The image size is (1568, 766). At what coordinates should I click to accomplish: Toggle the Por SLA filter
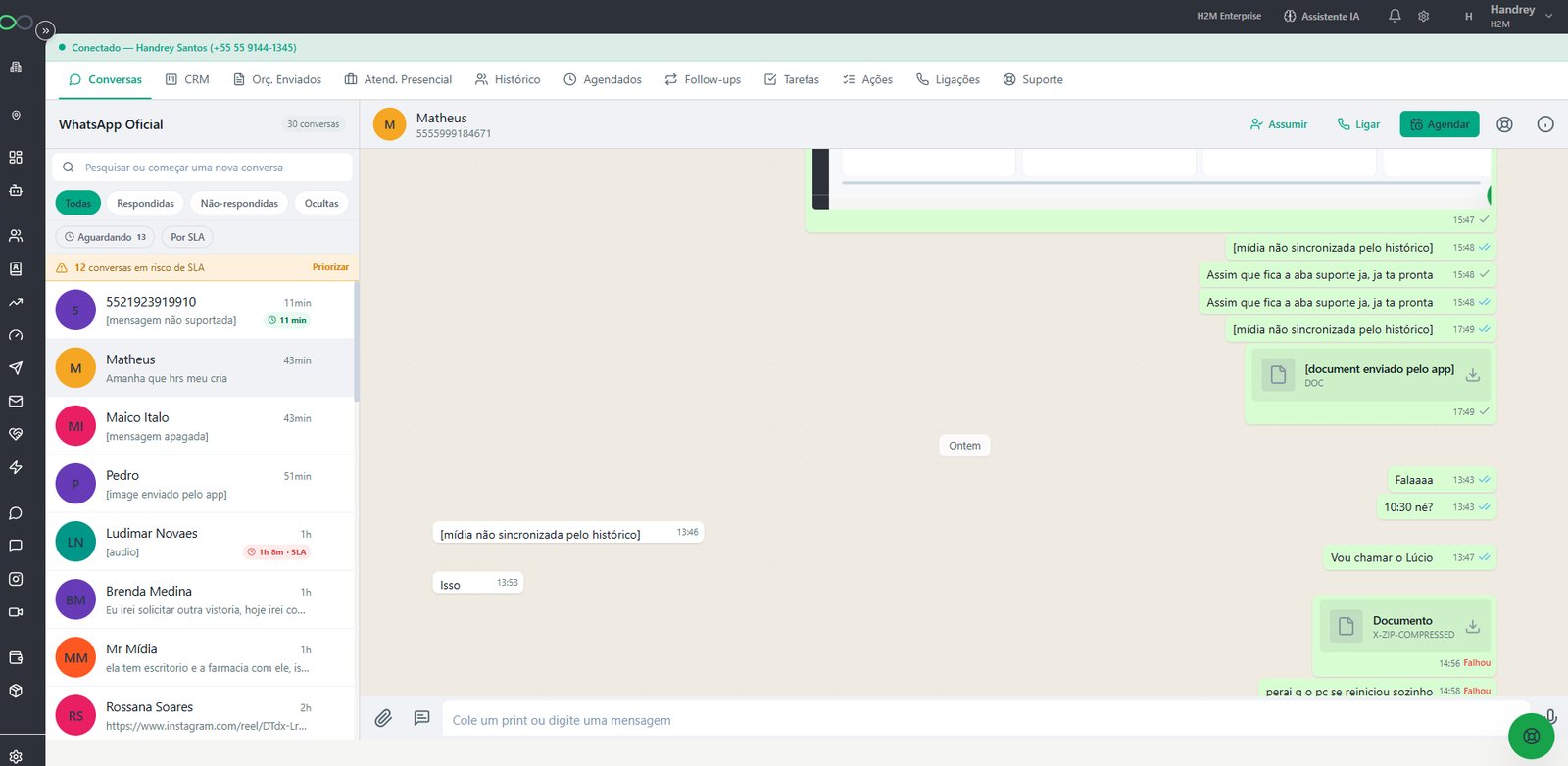pos(187,237)
